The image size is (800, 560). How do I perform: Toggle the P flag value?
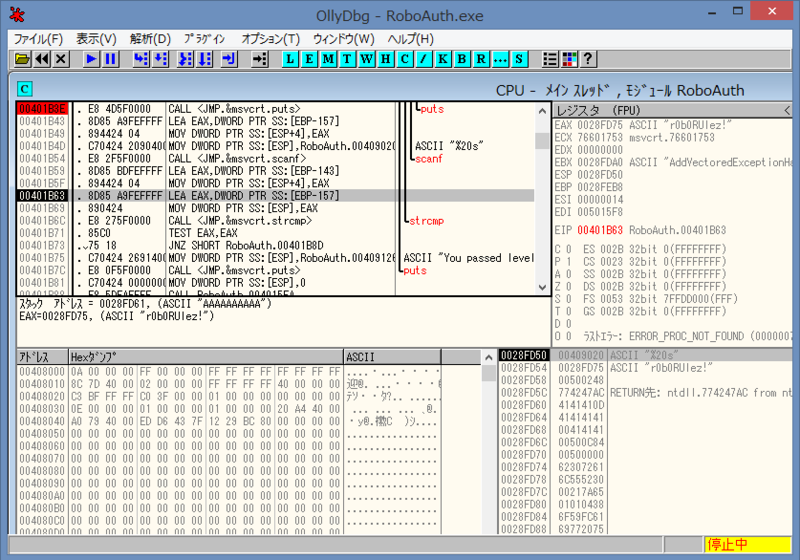[x=568, y=262]
